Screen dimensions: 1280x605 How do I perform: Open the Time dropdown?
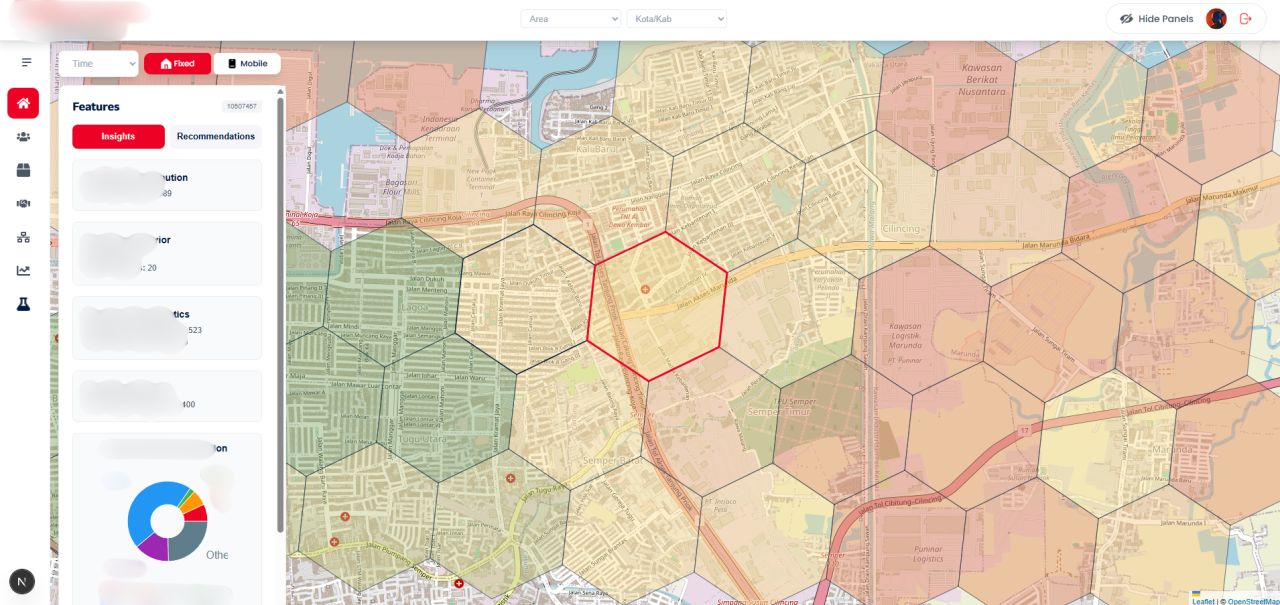[x=98, y=63]
